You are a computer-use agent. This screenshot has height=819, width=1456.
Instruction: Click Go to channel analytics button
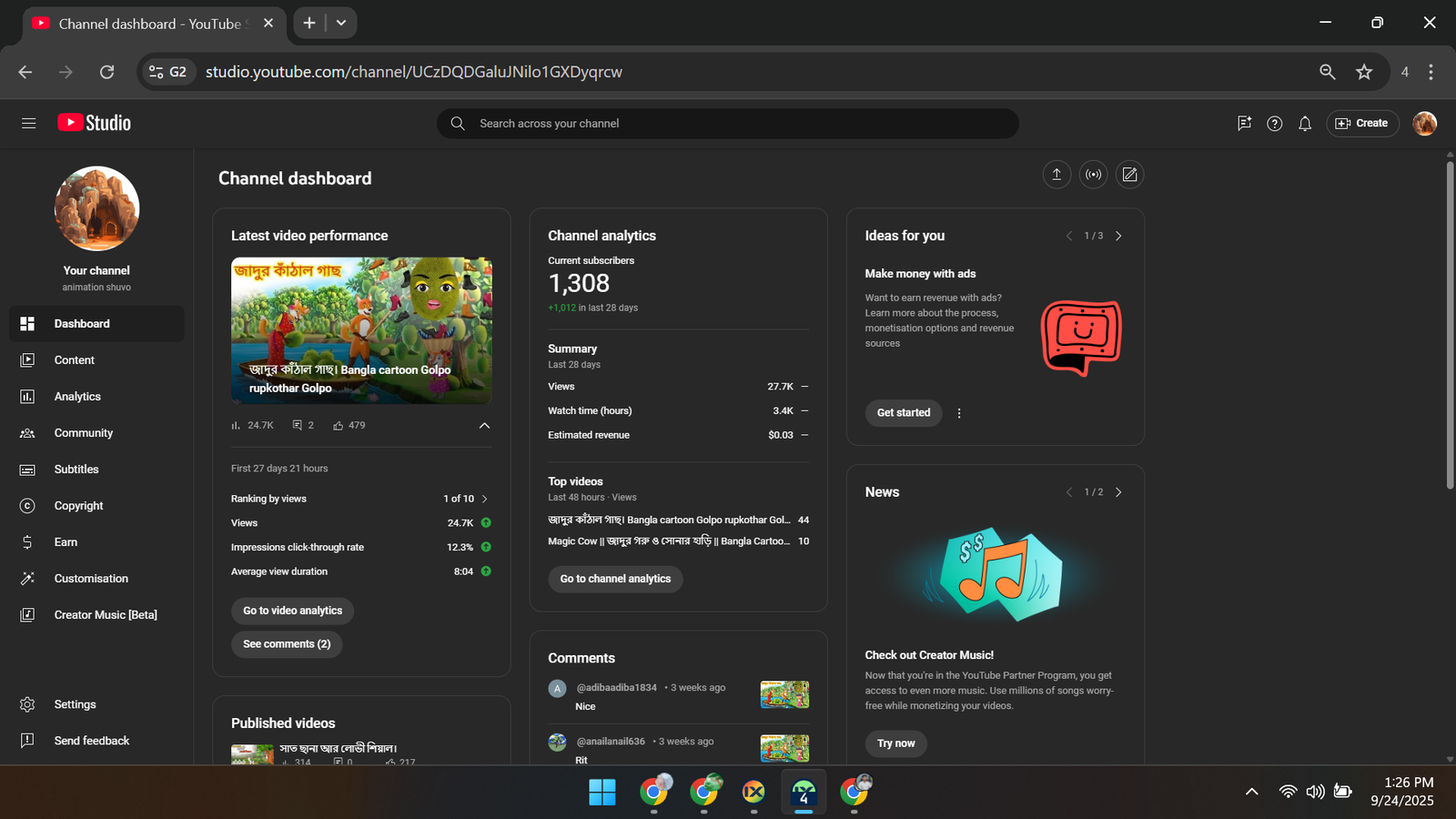(x=615, y=579)
